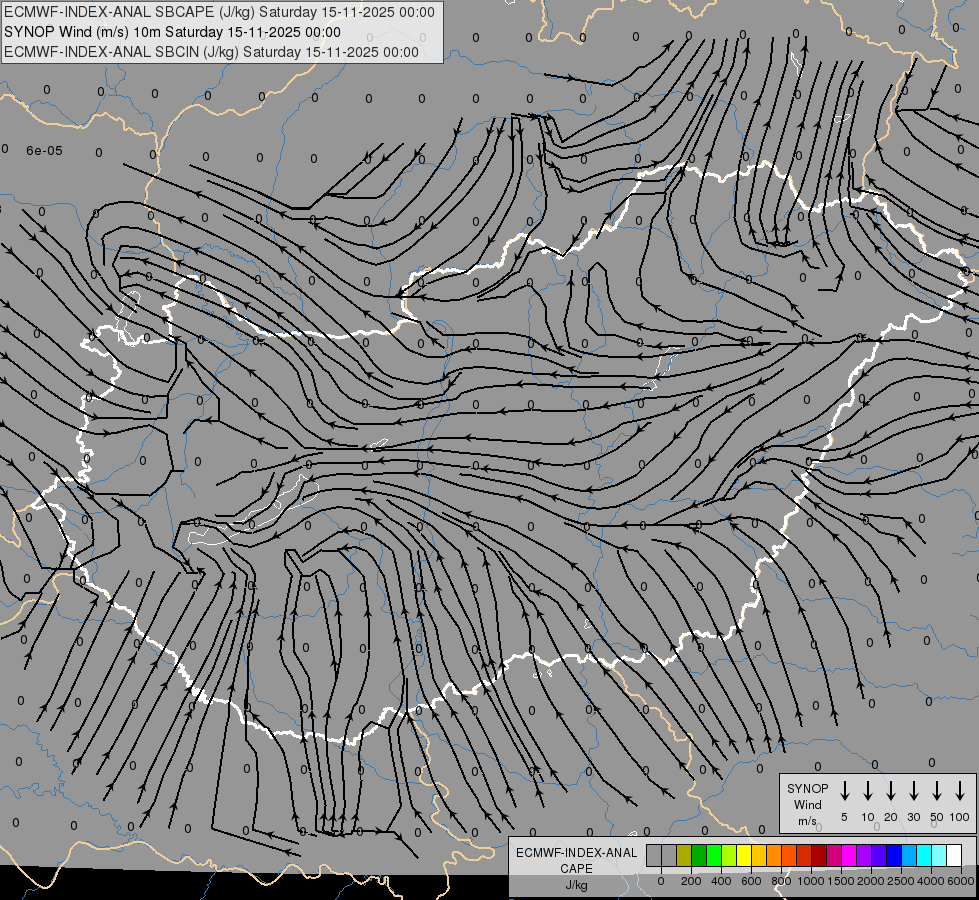Select the dark red CAPE swatch
Screen dimensions: 979x900
[819, 855]
